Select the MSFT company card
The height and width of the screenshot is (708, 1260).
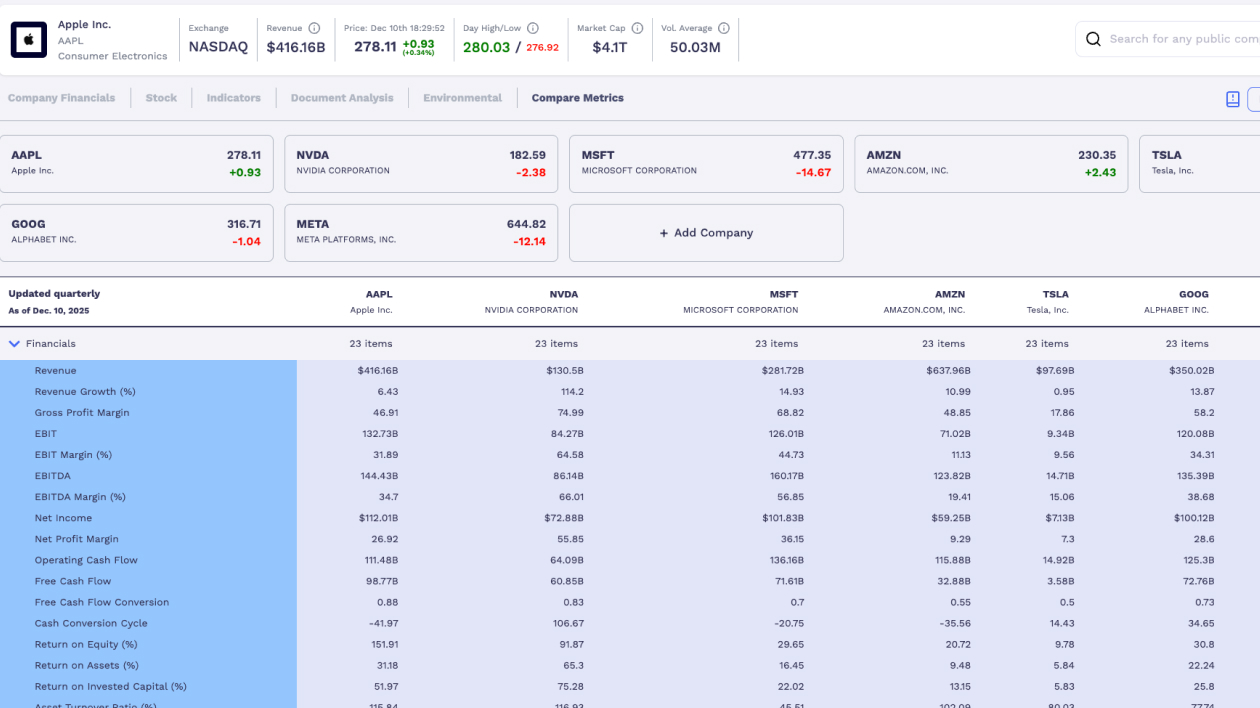(x=706, y=164)
